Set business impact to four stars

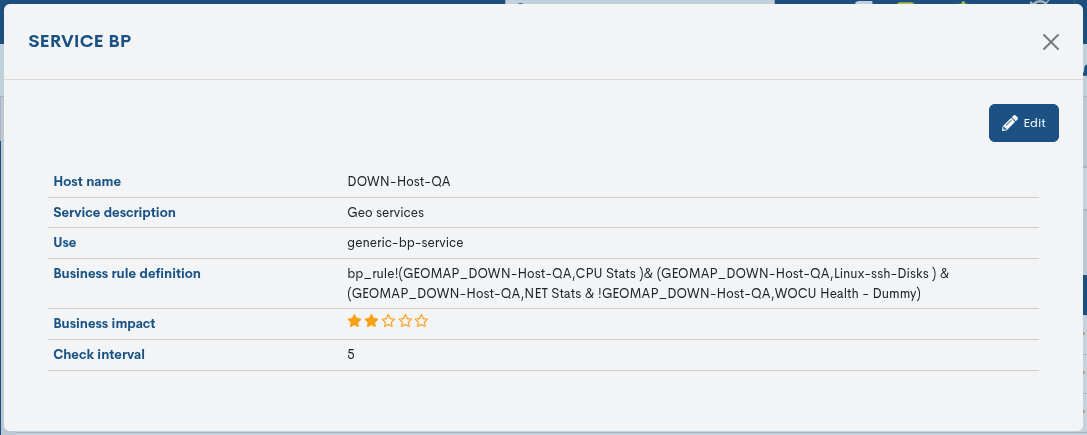405,321
